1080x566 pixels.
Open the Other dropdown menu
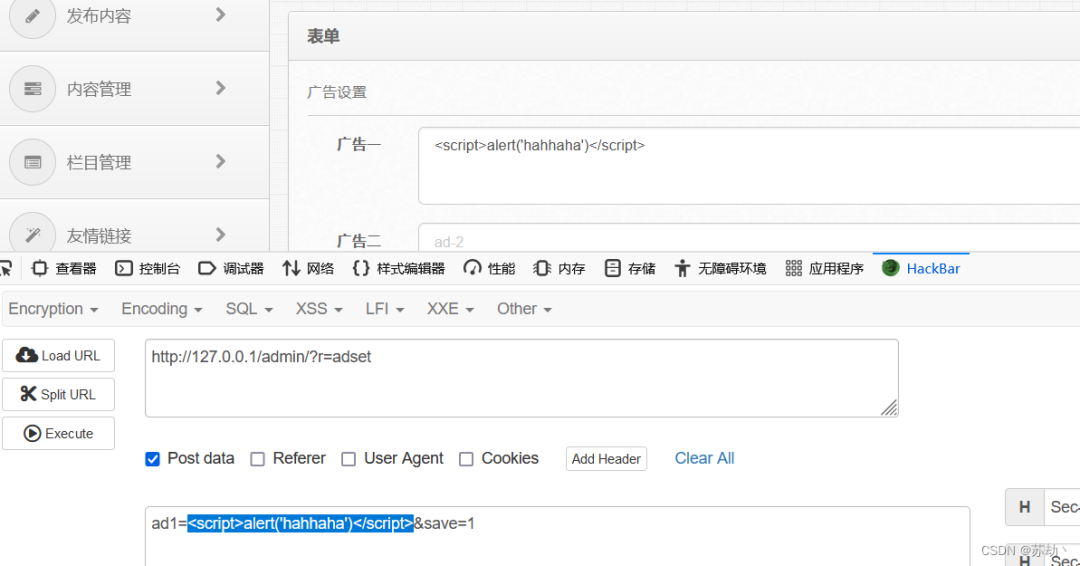point(524,308)
